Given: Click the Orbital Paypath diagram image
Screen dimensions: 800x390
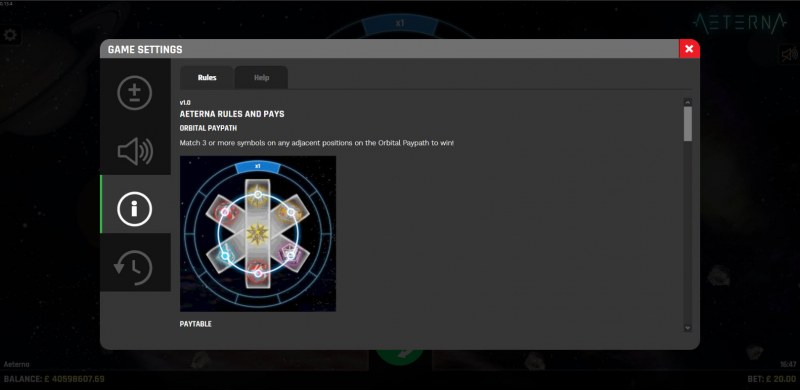Looking at the screenshot, I should click(258, 234).
